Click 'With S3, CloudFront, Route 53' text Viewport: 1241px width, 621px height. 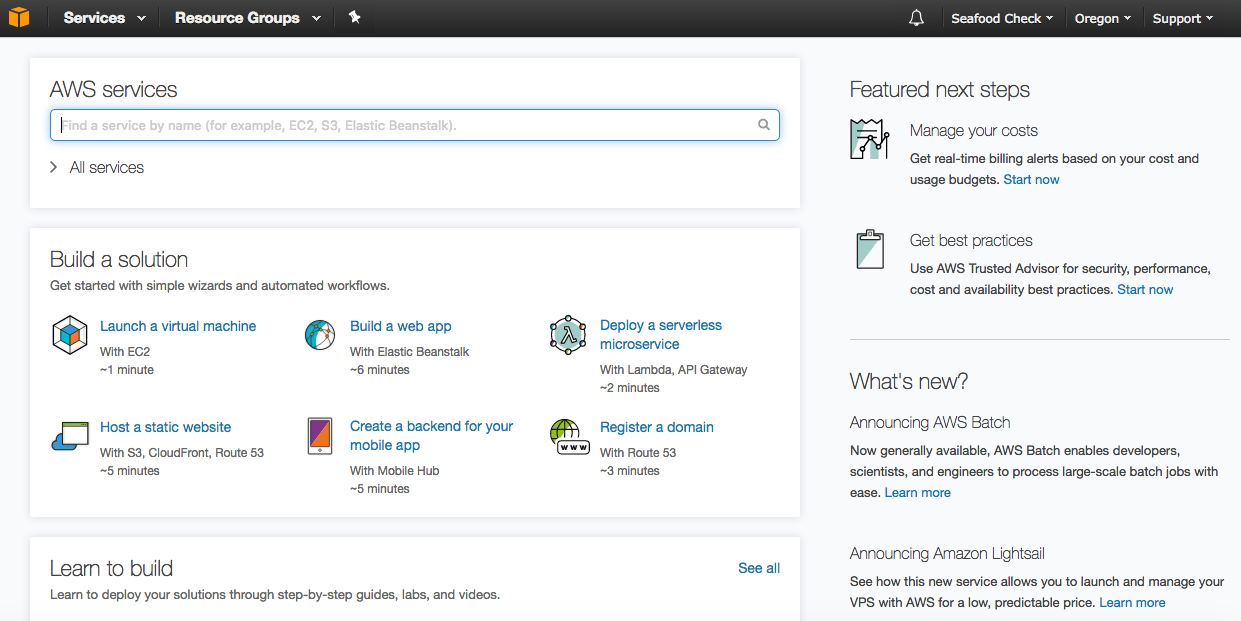pyautogui.click(x=182, y=453)
